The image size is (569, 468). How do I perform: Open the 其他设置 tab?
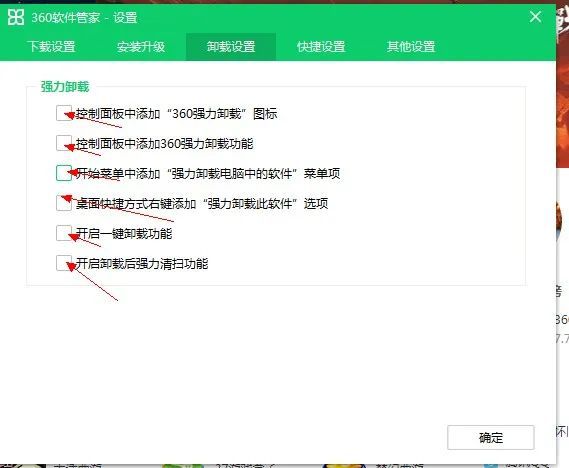[411, 46]
